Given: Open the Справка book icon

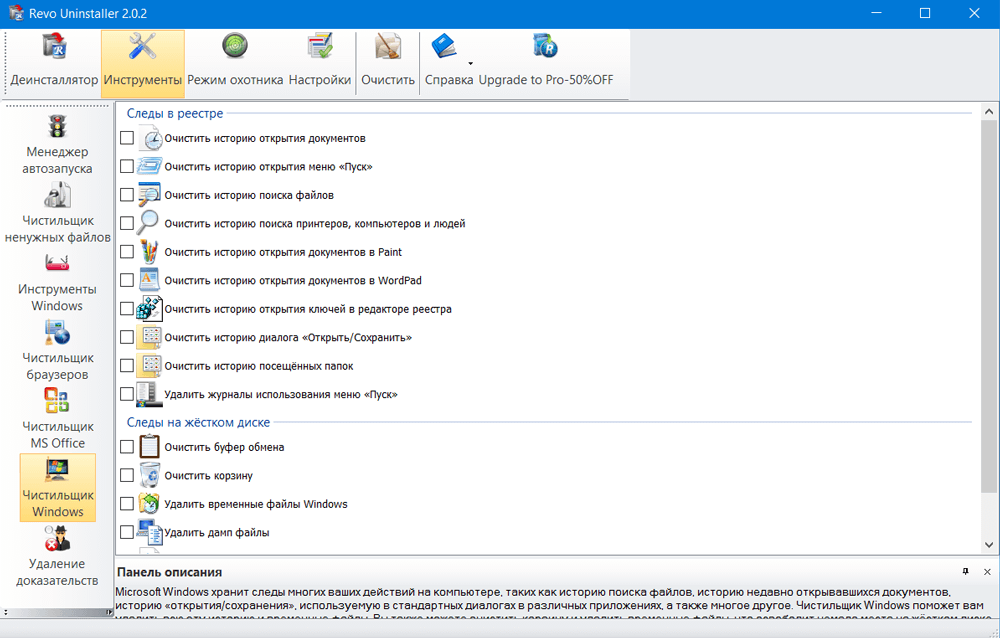Looking at the screenshot, I should (444, 47).
